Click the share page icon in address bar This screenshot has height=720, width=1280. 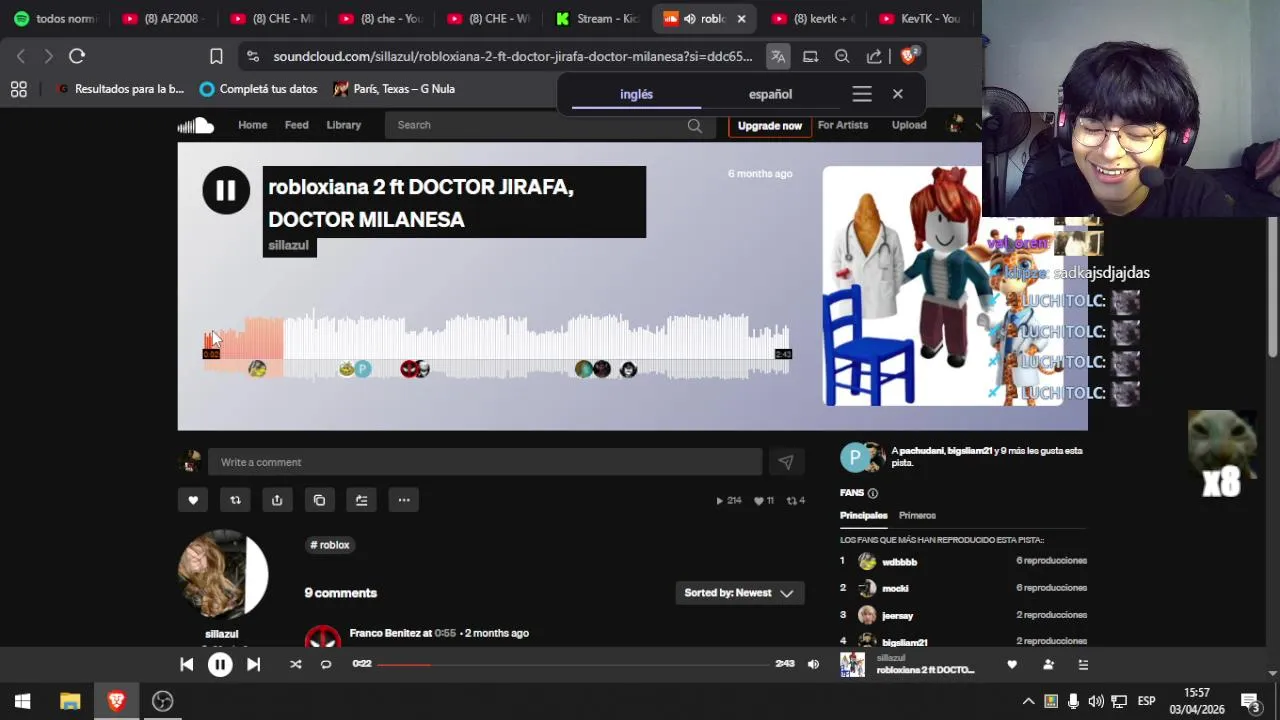(x=874, y=56)
